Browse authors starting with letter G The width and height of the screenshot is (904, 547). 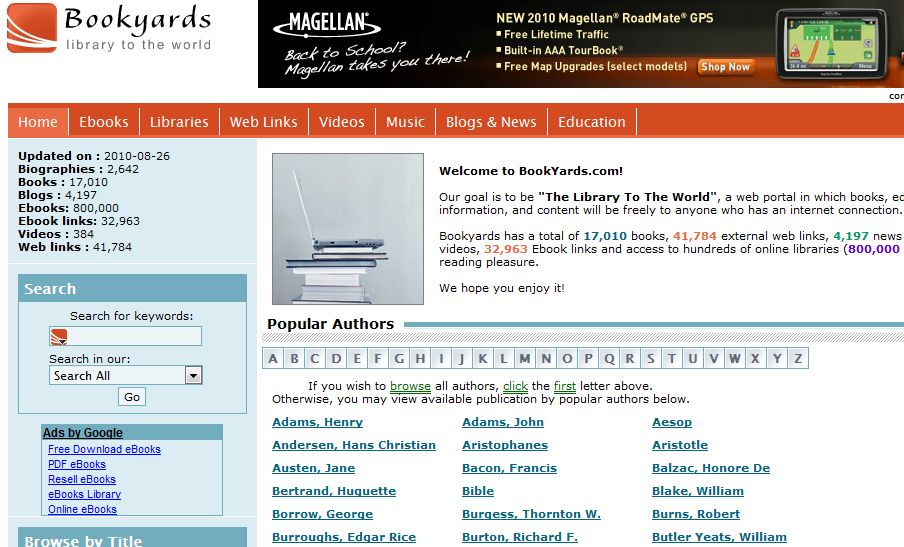(x=399, y=358)
